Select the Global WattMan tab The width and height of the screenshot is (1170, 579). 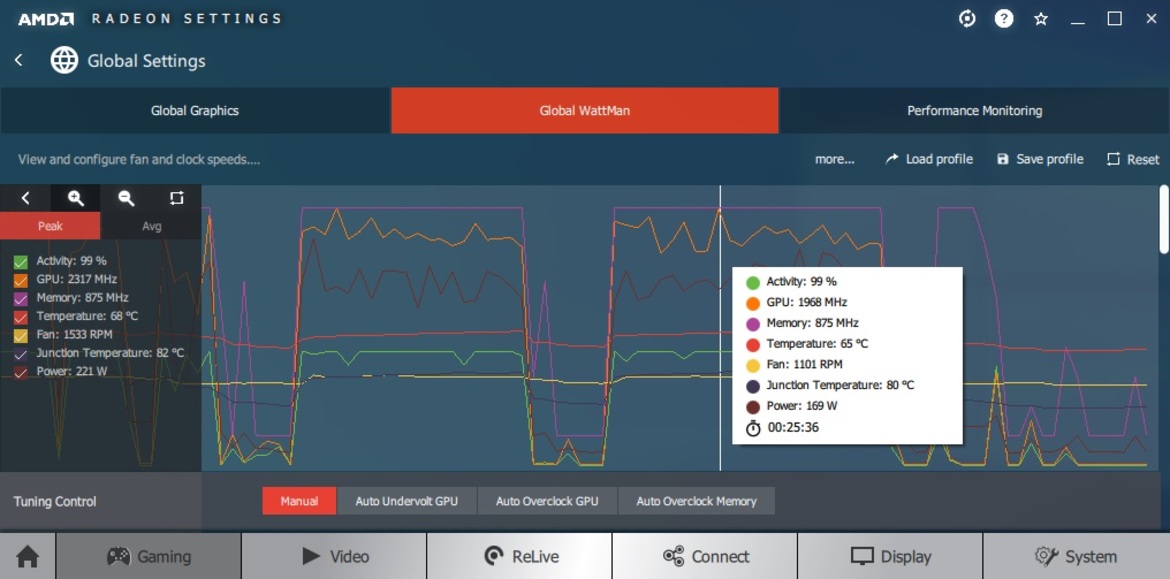coord(585,110)
